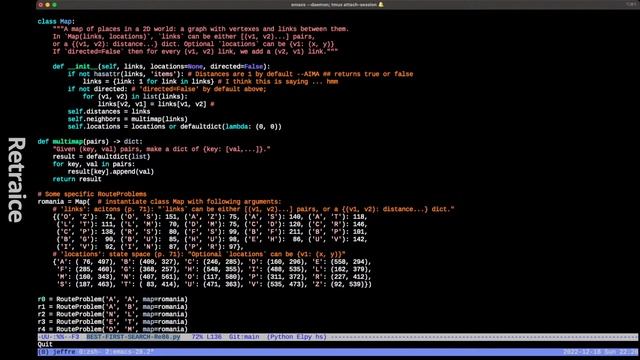Click "self.distances = links" line
The image size is (640, 360).
pyautogui.click(x=109, y=111)
